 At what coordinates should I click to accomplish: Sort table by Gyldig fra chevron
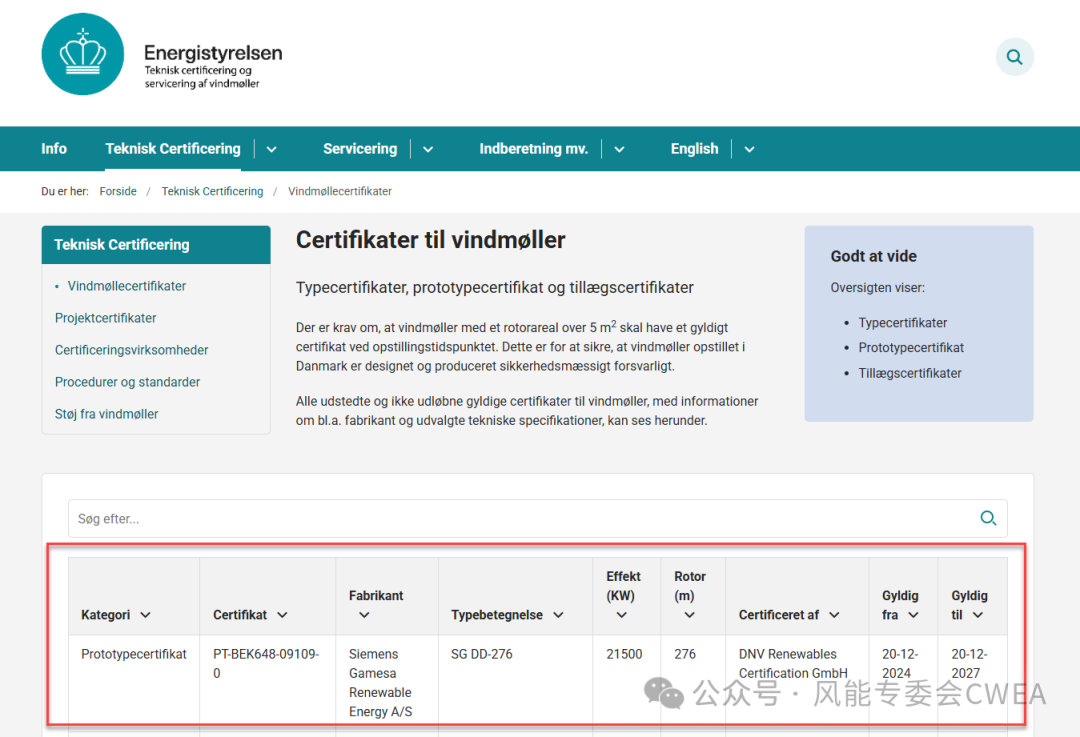(x=913, y=615)
